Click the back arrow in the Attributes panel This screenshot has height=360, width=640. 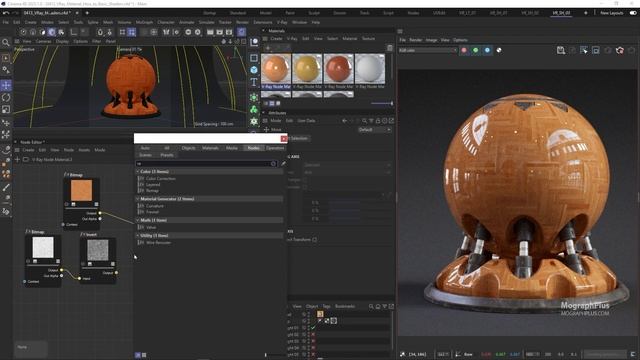[x=344, y=121]
